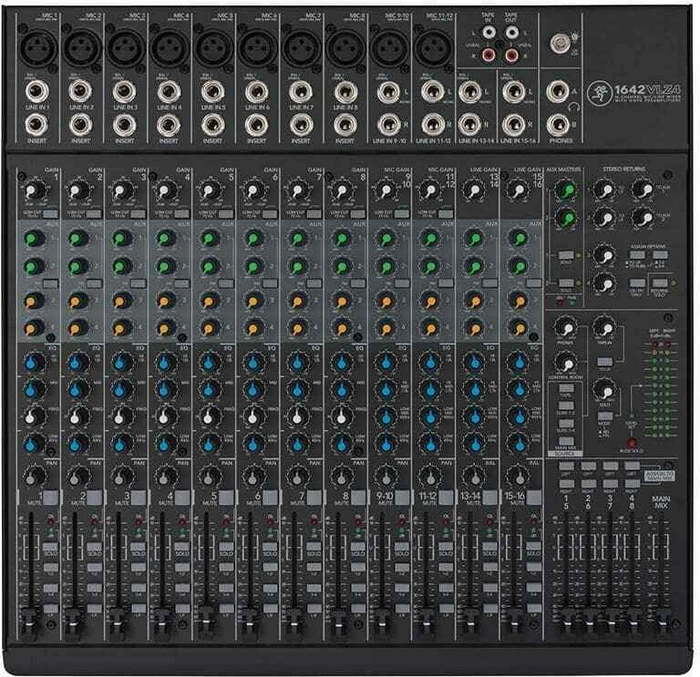700x677 pixels.
Task: Click channel 8's green Aux 2 knob
Action: click(342, 267)
